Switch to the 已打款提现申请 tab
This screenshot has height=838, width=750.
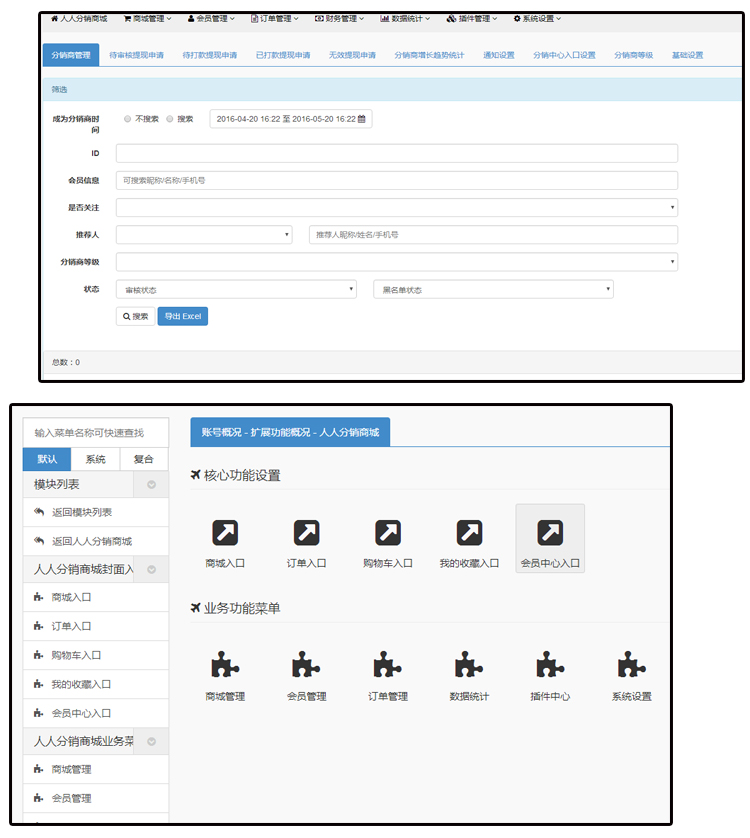[x=283, y=55]
